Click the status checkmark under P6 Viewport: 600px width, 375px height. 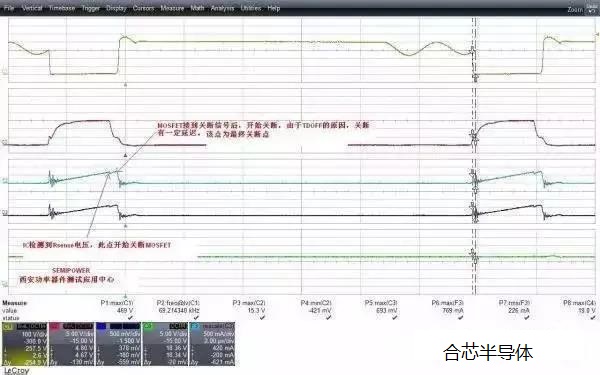461,318
